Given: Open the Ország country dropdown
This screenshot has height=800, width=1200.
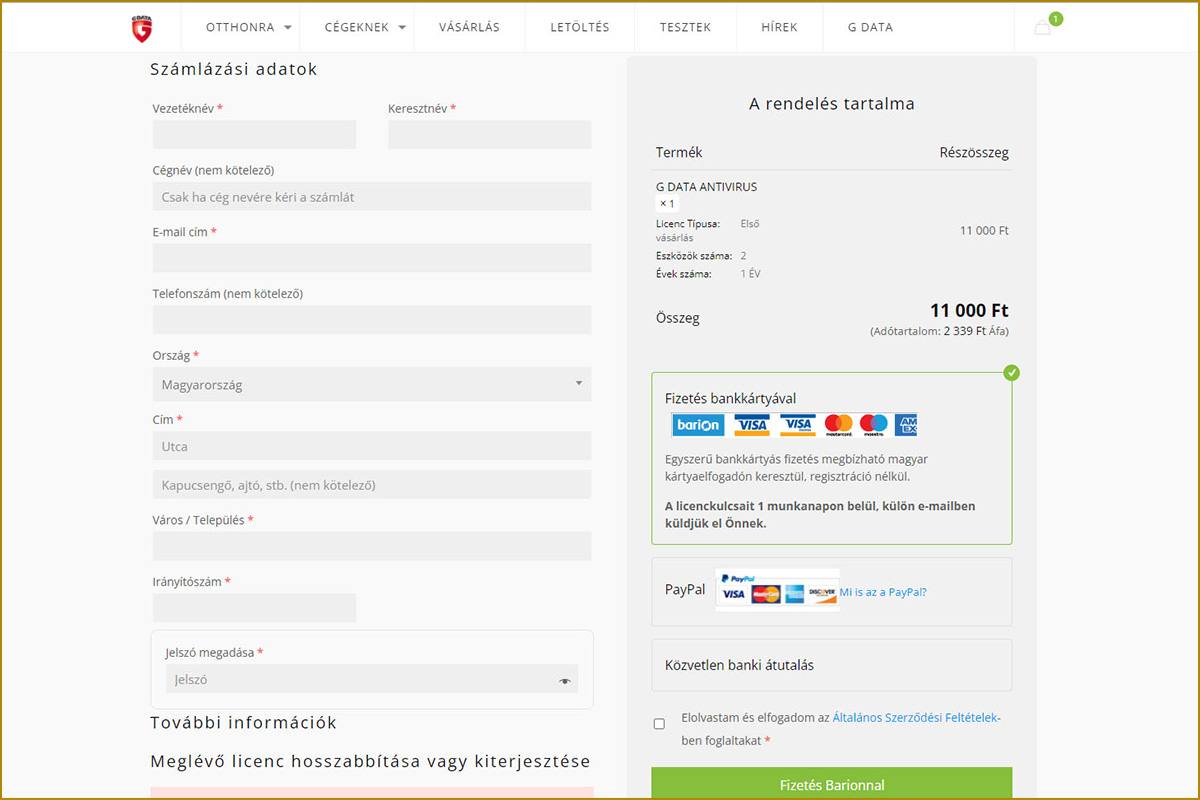Looking at the screenshot, I should pos(372,384).
